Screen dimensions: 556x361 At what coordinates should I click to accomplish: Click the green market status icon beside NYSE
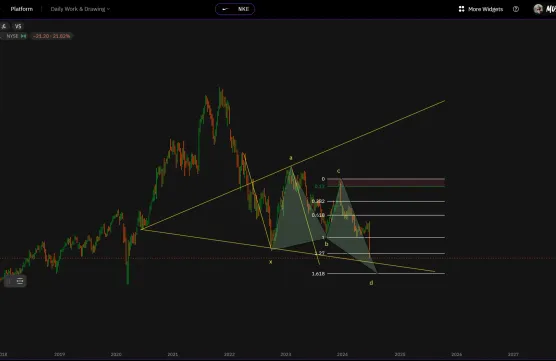tap(23, 36)
